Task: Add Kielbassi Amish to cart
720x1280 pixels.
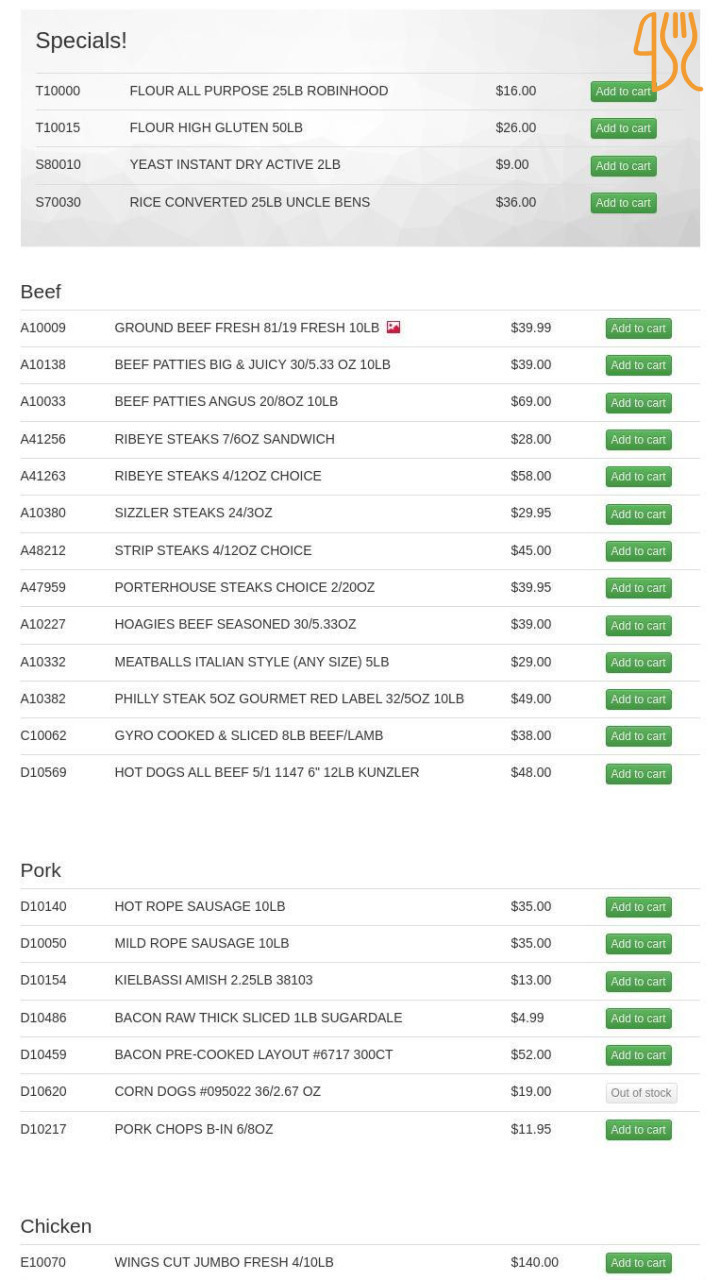Action: [x=638, y=981]
